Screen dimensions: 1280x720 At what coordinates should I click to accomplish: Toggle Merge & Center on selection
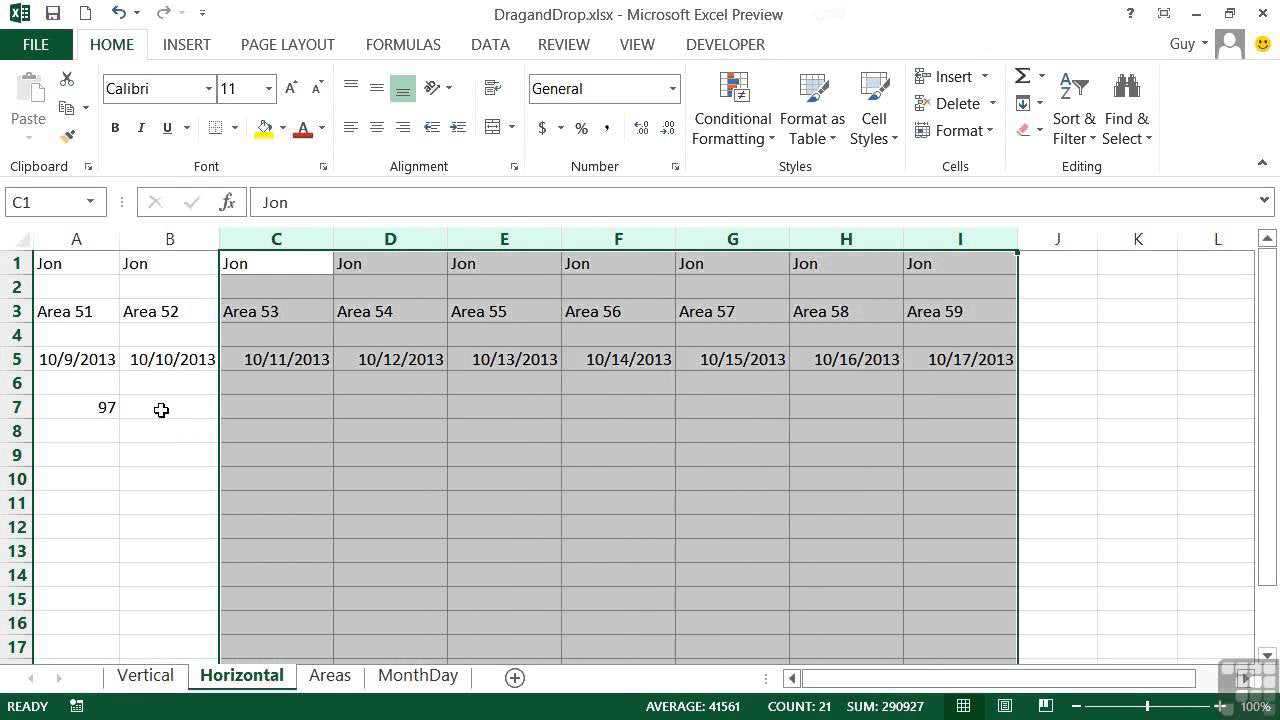tap(493, 128)
